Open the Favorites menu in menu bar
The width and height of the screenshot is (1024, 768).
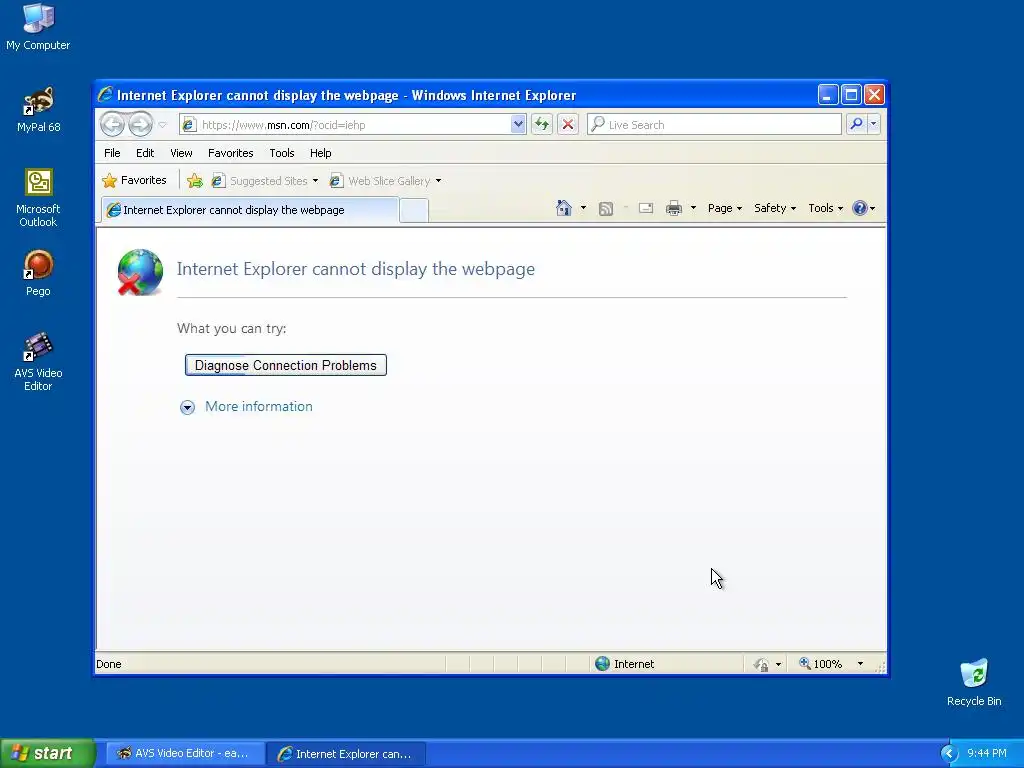tap(231, 153)
